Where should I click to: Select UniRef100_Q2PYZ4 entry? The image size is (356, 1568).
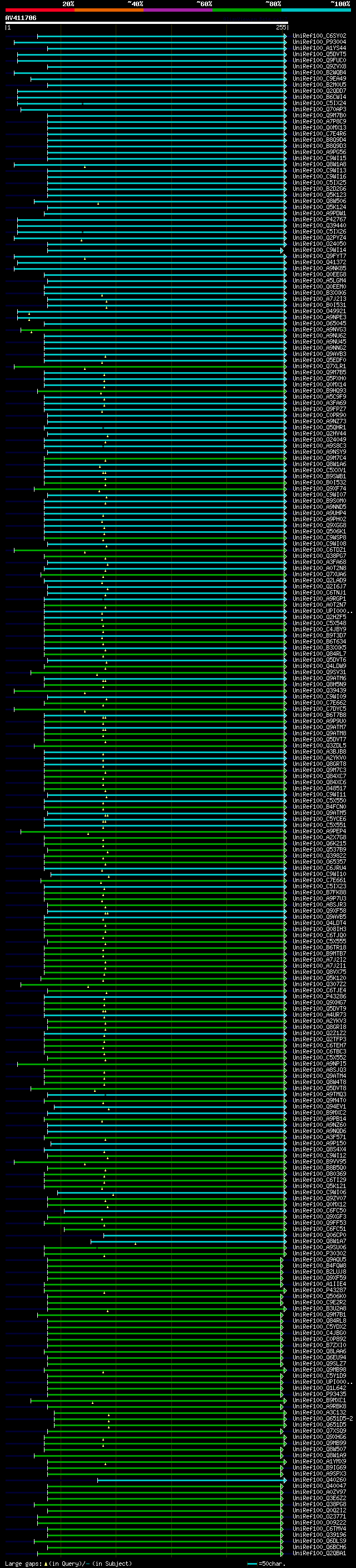[319, 238]
